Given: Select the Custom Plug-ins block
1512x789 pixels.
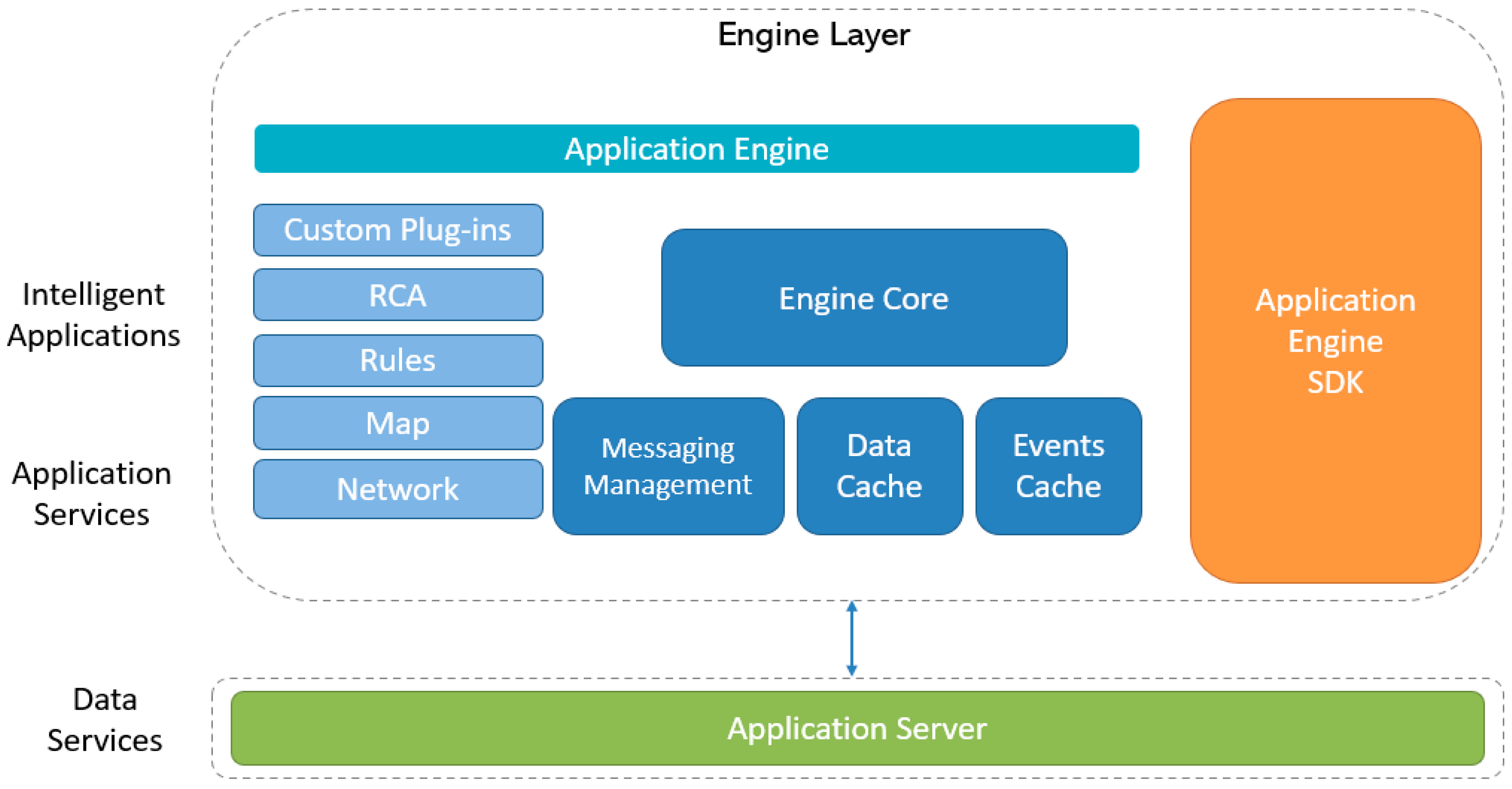Looking at the screenshot, I should 398,230.
